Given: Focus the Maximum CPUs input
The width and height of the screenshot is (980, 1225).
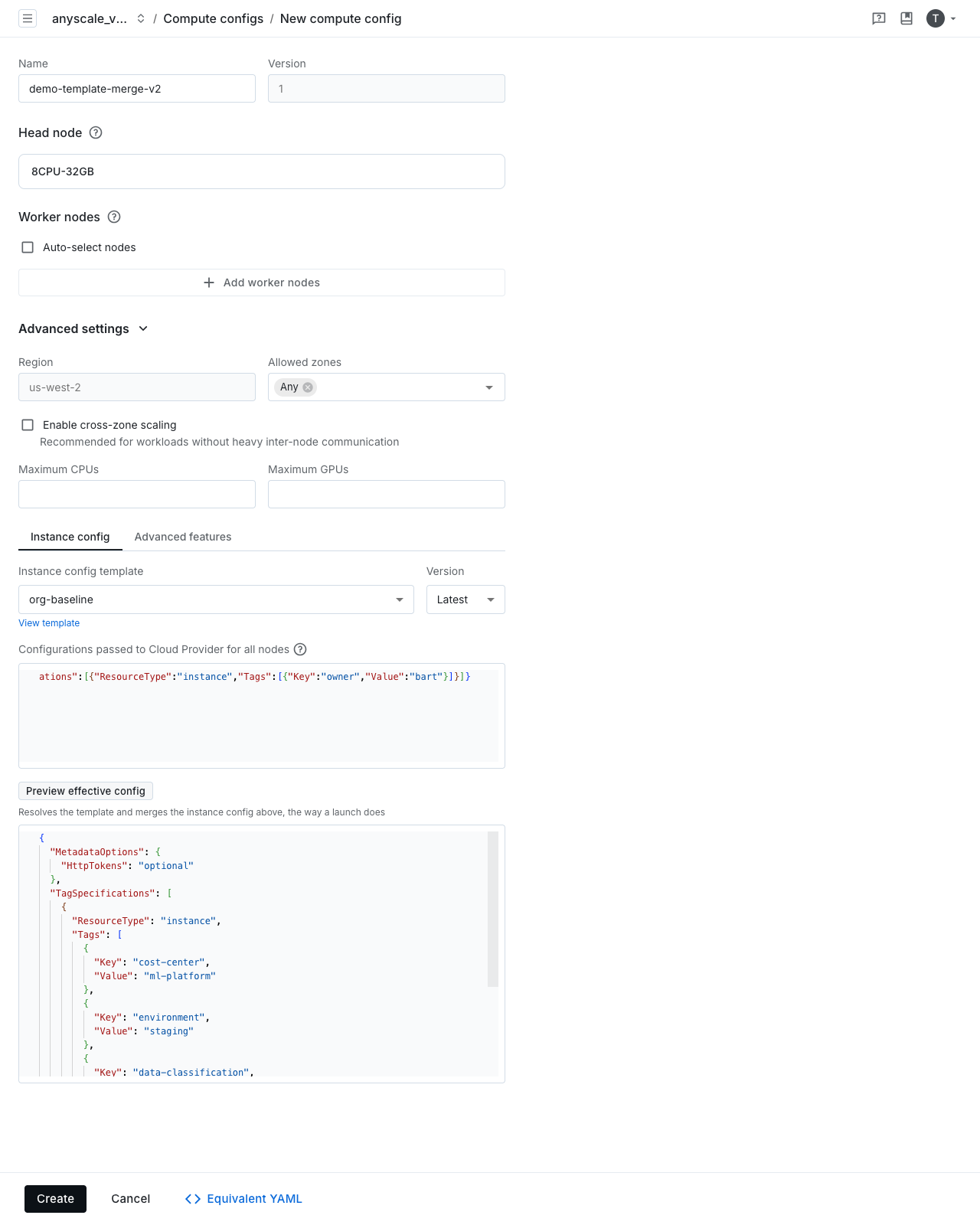Looking at the screenshot, I should 137,494.
